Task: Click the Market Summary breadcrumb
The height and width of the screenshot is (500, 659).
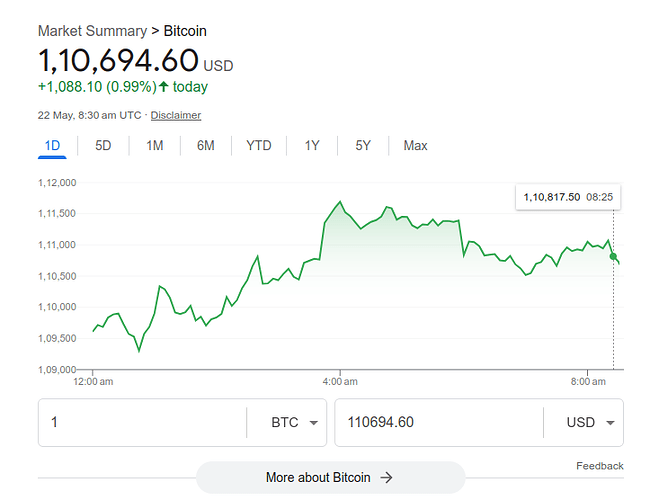Action: [92, 31]
